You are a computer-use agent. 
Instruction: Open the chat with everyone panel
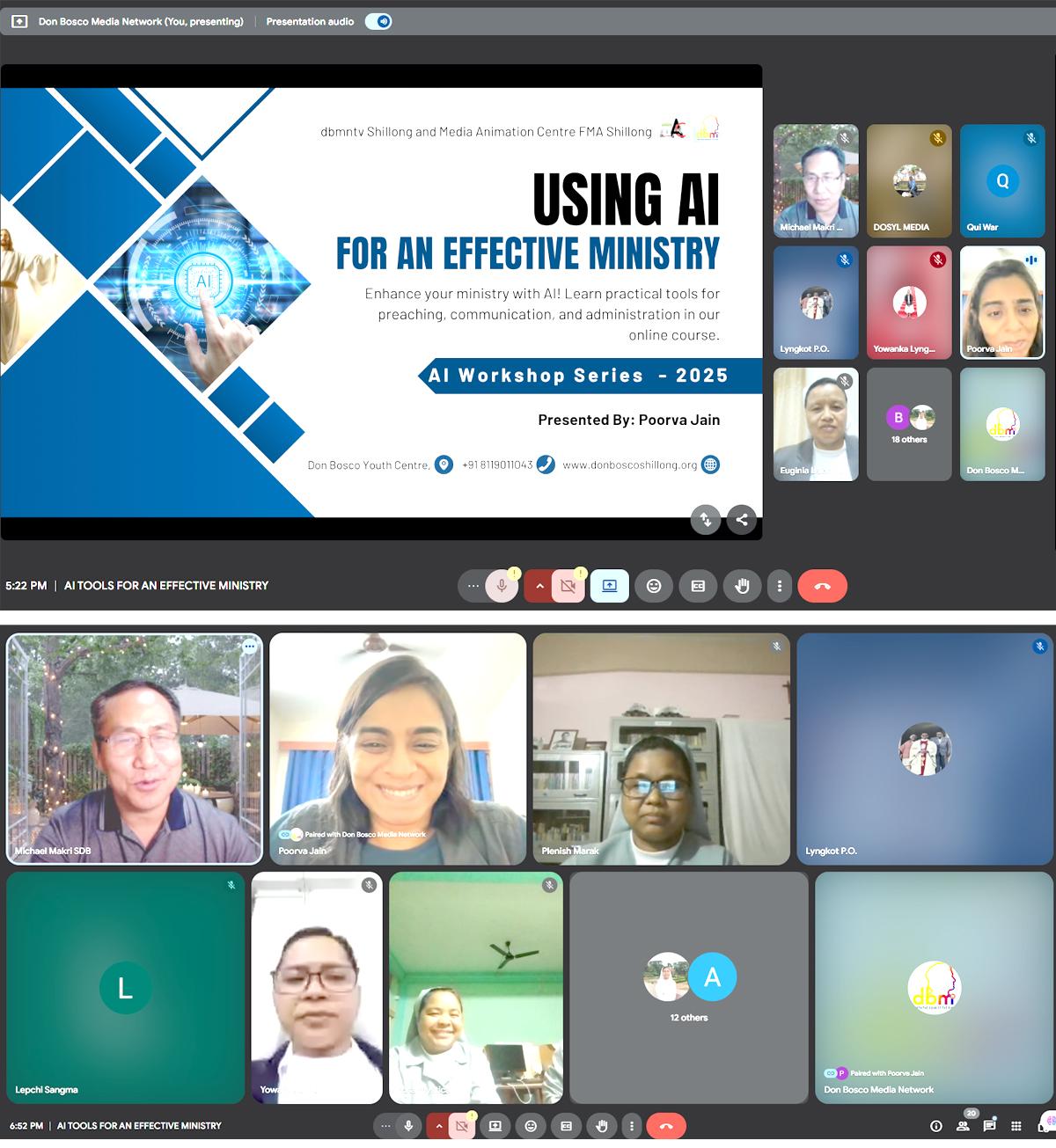tap(990, 1125)
